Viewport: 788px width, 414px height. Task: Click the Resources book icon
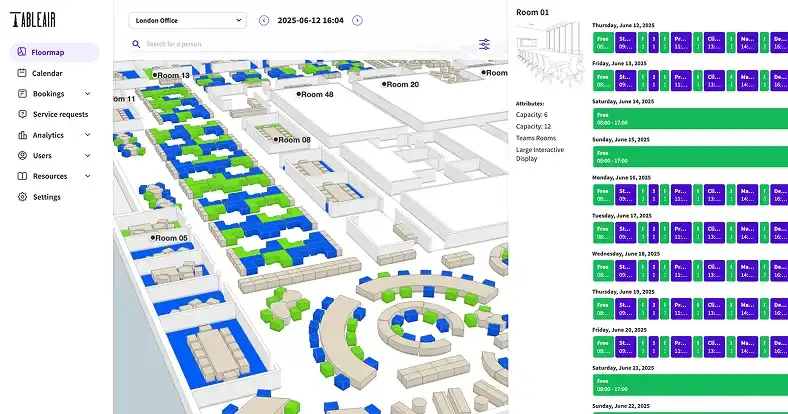22,176
